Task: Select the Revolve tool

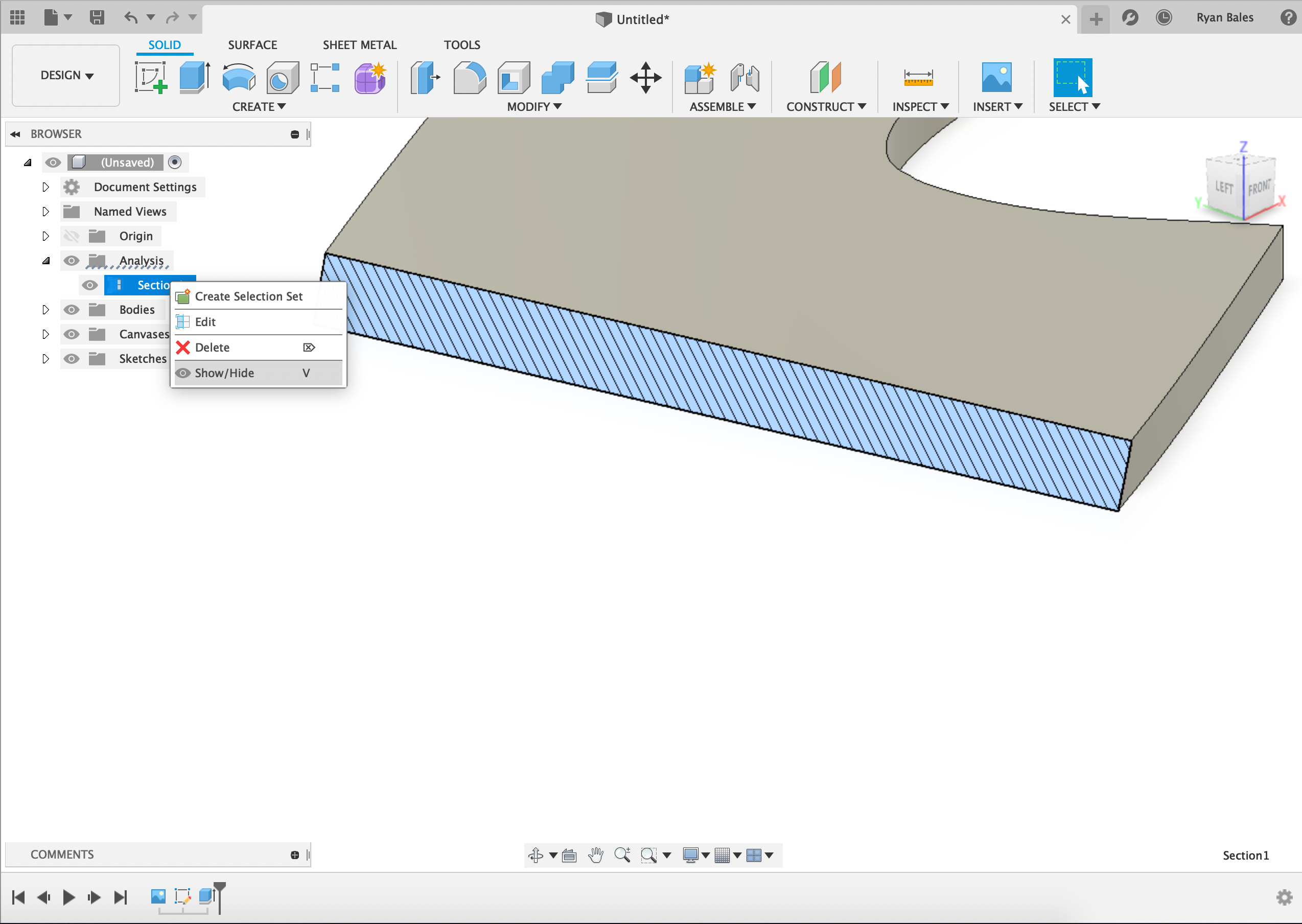Action: [x=239, y=77]
